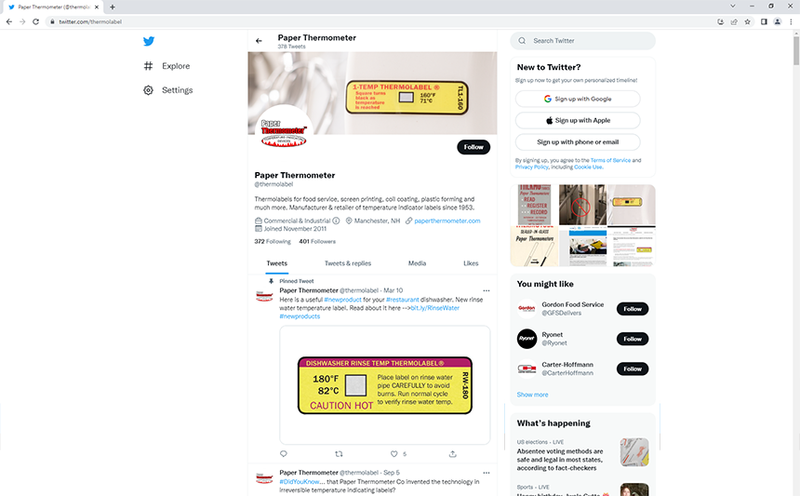This screenshot has width=800, height=496.
Task: Open Settings gear in the sidebar
Action: [x=168, y=90]
